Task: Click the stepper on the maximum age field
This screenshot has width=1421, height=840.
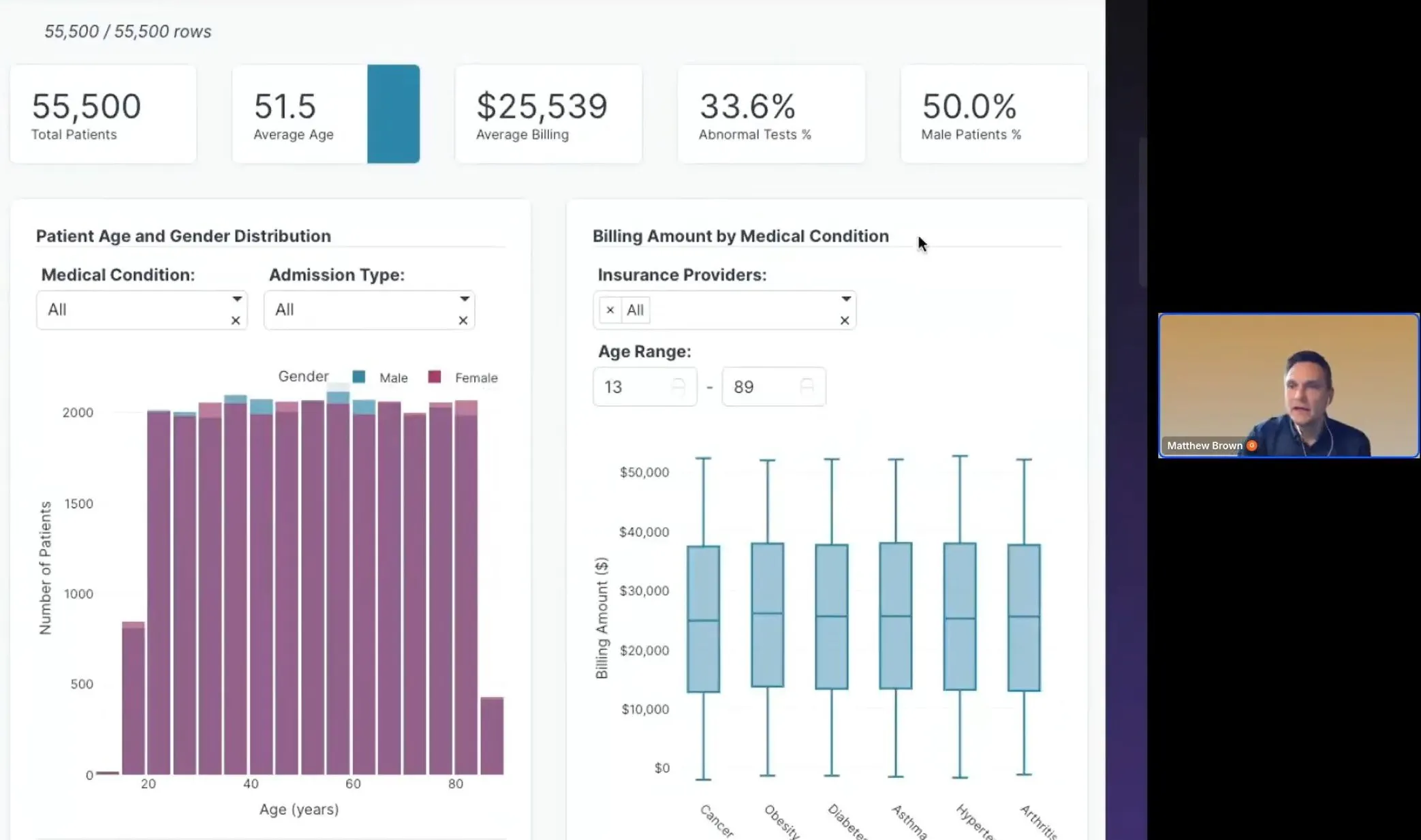Action: click(x=807, y=387)
